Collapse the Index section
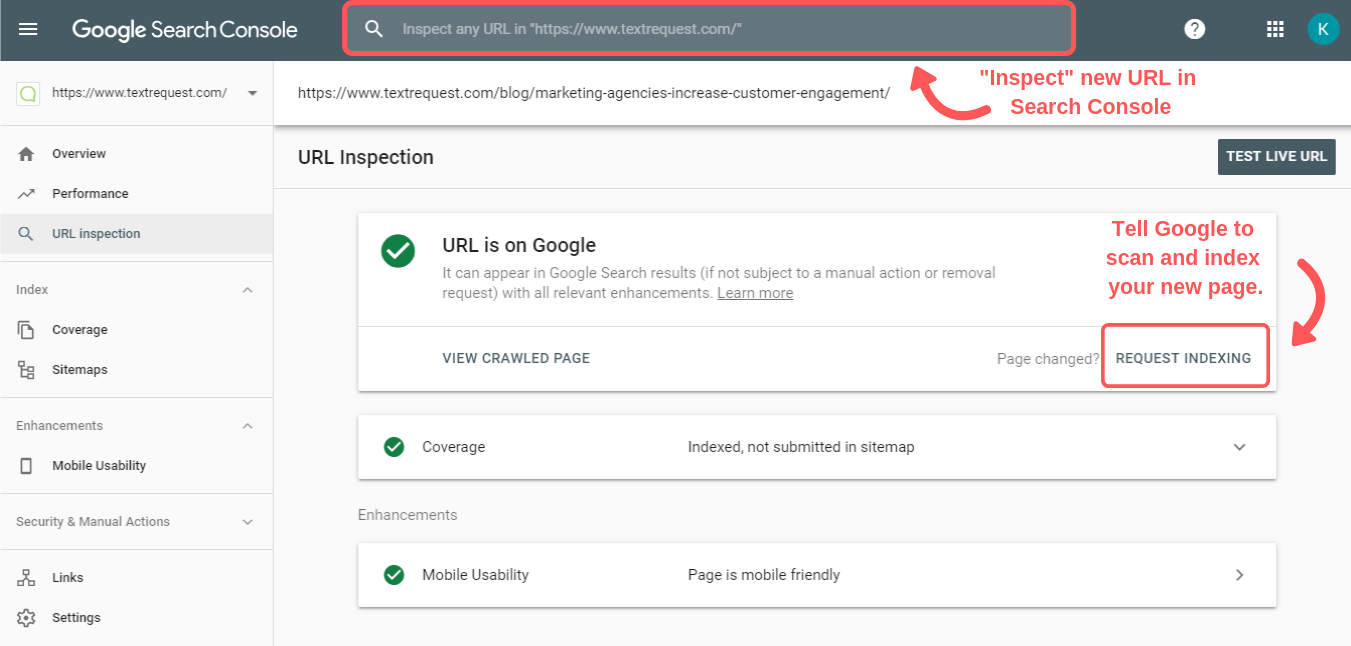The height and width of the screenshot is (646, 1351). point(248,290)
